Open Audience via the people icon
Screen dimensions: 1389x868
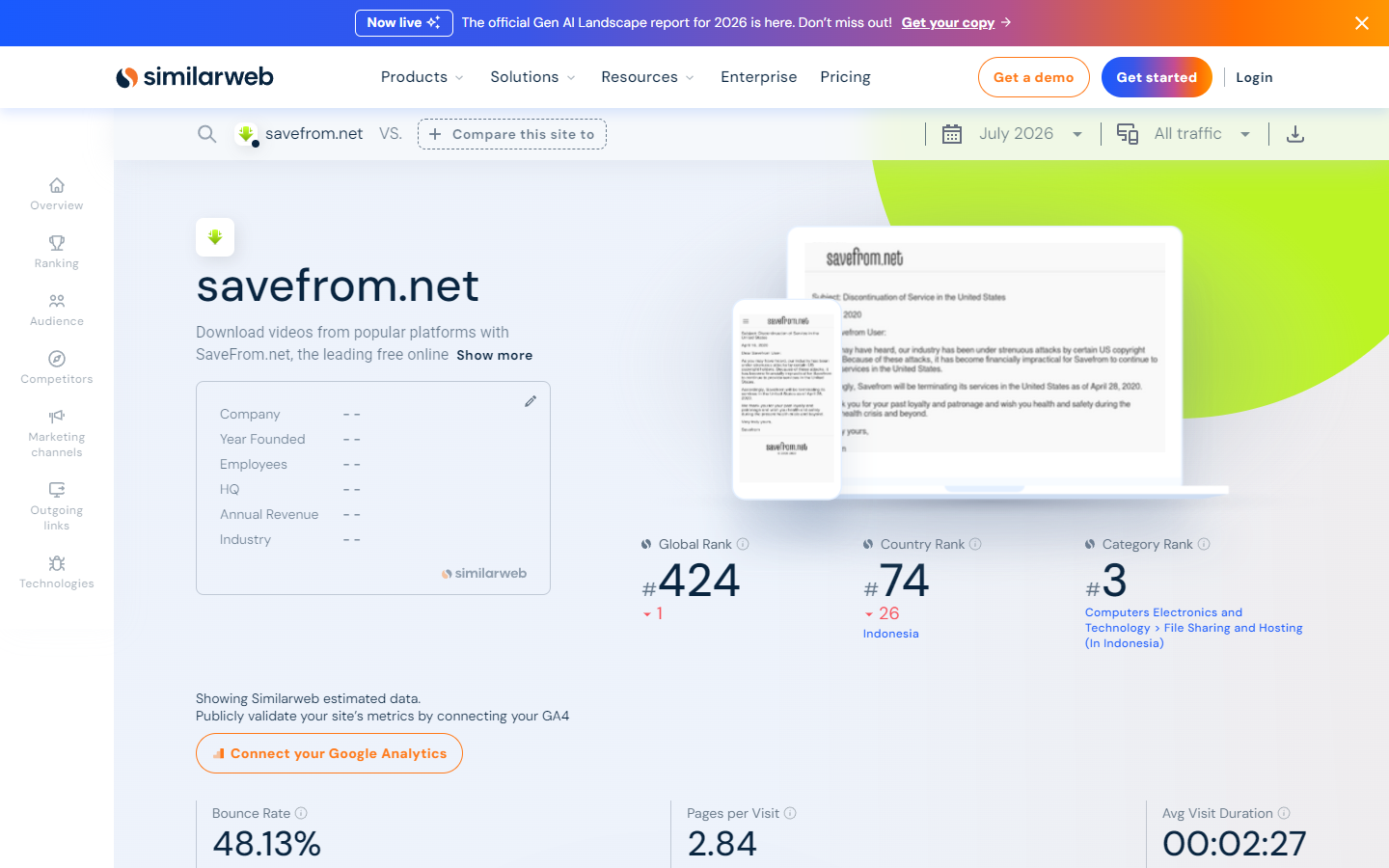[x=57, y=301]
